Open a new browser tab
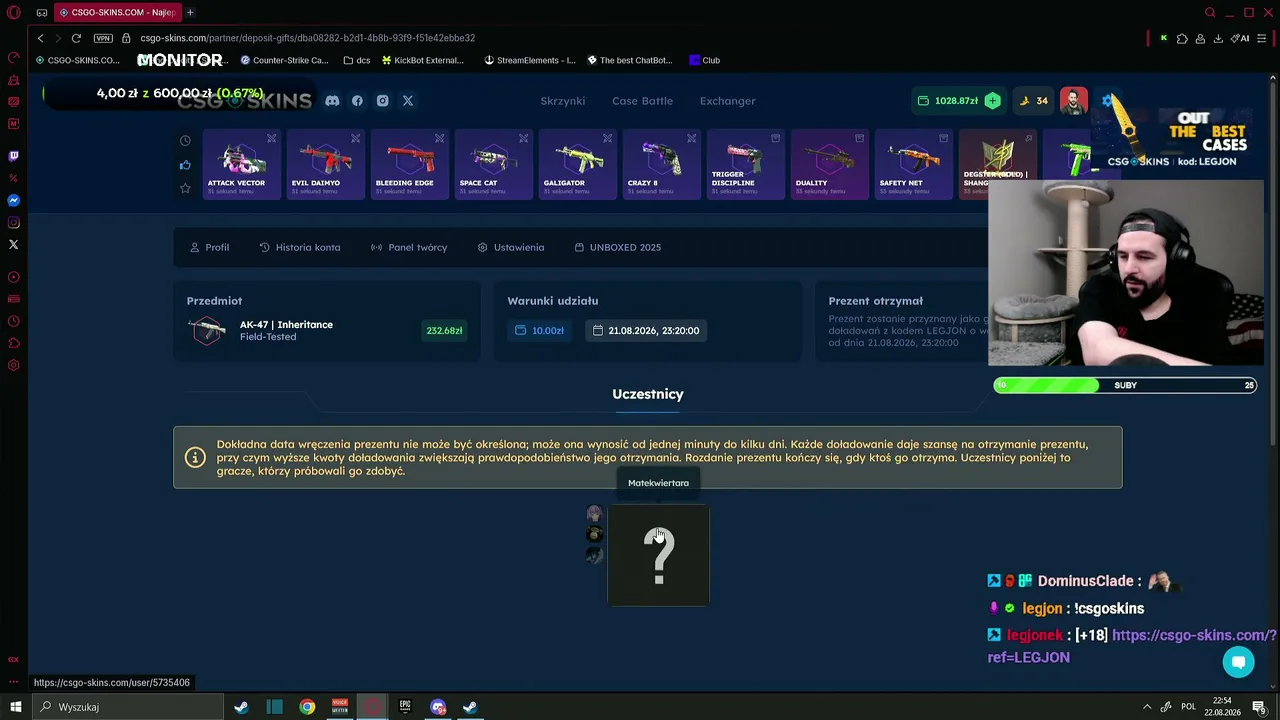Image resolution: width=1280 pixels, height=720 pixels. [190, 13]
